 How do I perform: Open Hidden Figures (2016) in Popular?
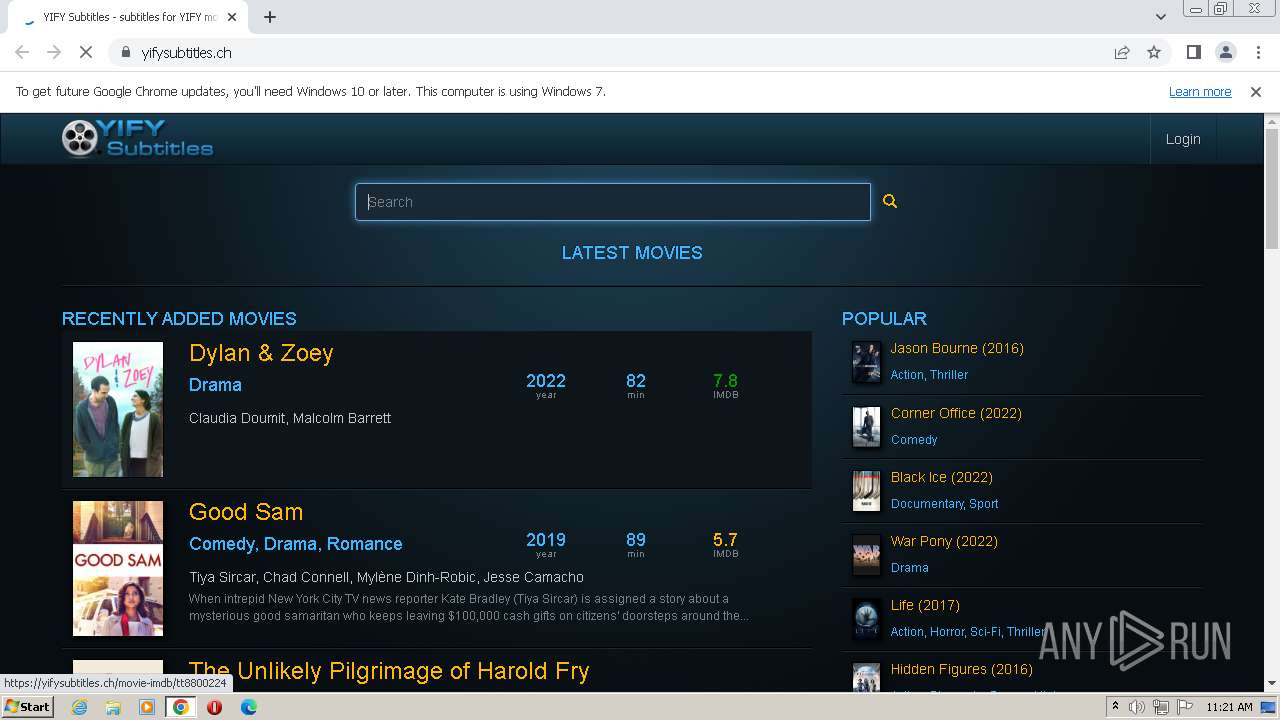pyautogui.click(x=961, y=669)
